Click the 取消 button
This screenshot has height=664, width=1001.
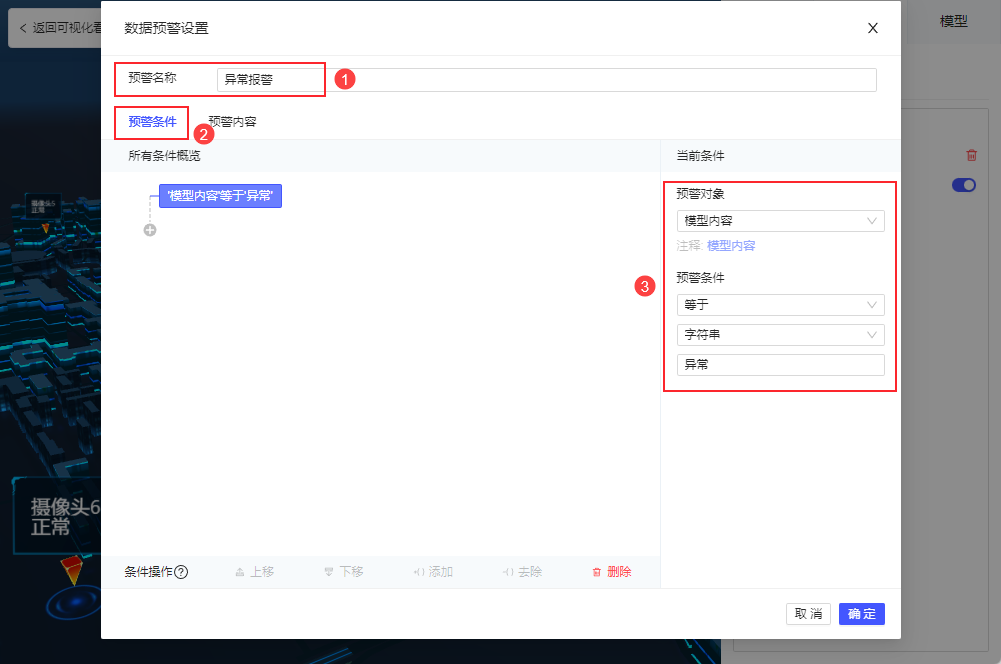click(x=808, y=614)
